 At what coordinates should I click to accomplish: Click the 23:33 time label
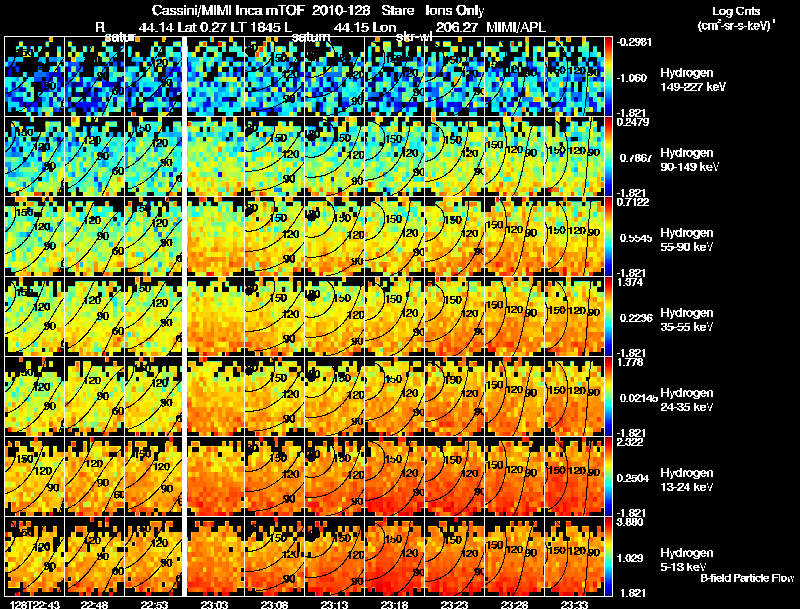coord(574,604)
